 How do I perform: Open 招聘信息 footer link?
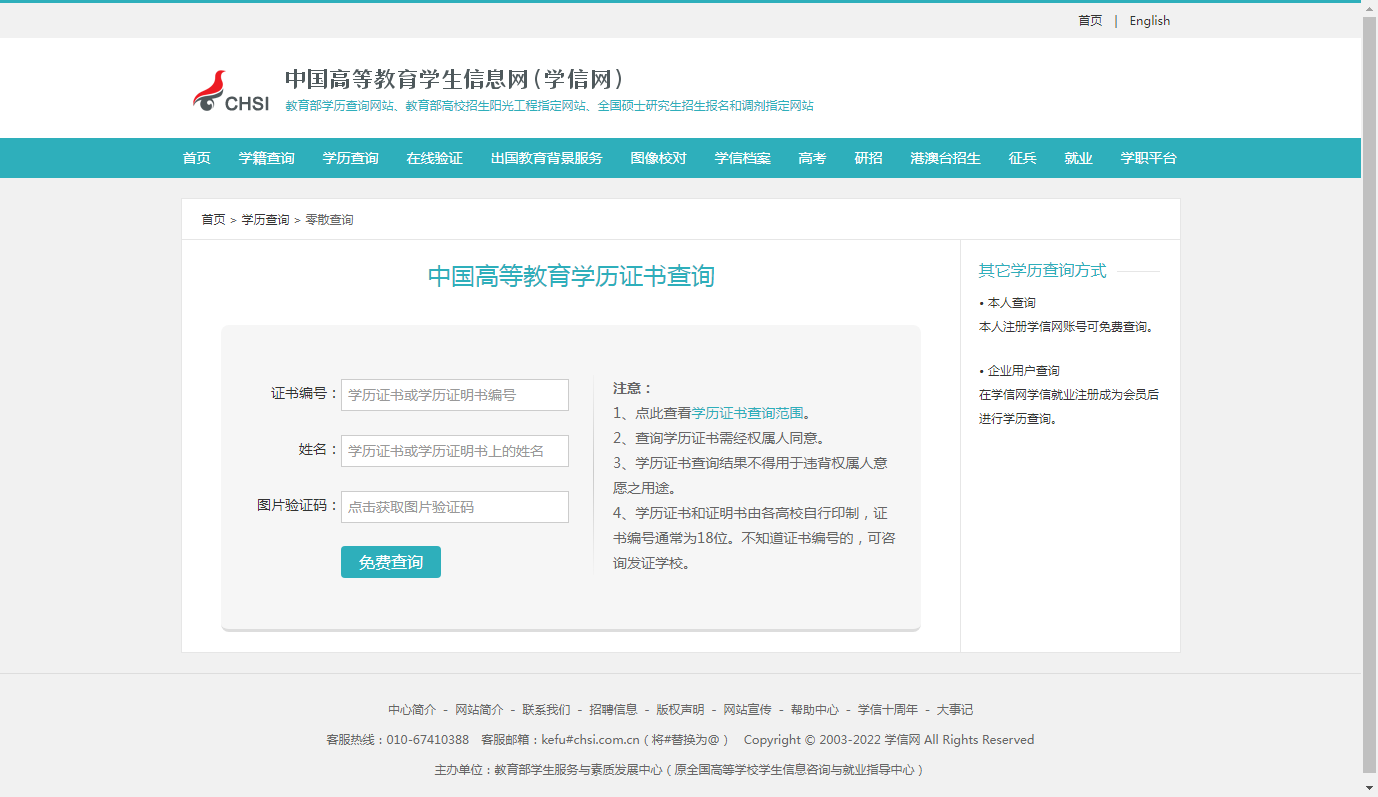tap(613, 710)
